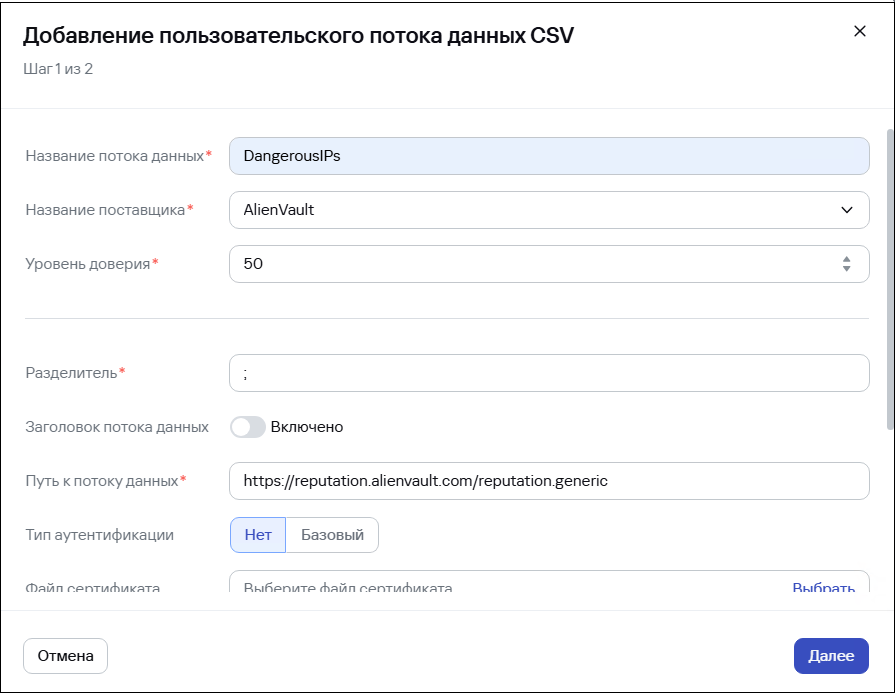Open the vendor name dropdown showing AlienVault

pos(549,210)
